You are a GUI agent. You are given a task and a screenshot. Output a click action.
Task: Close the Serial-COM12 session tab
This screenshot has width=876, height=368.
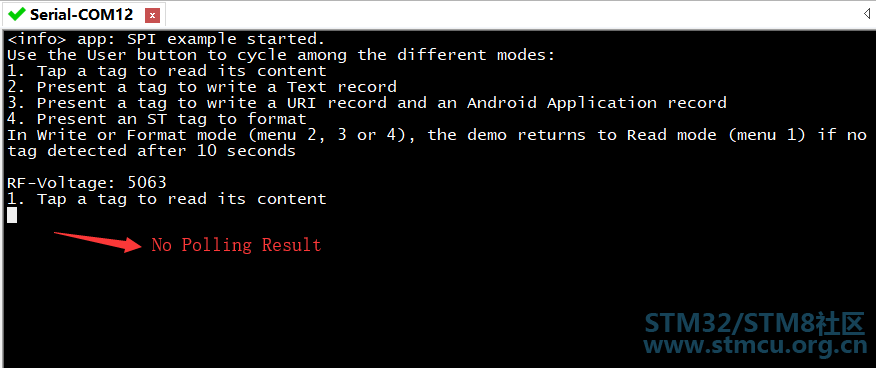point(153,16)
